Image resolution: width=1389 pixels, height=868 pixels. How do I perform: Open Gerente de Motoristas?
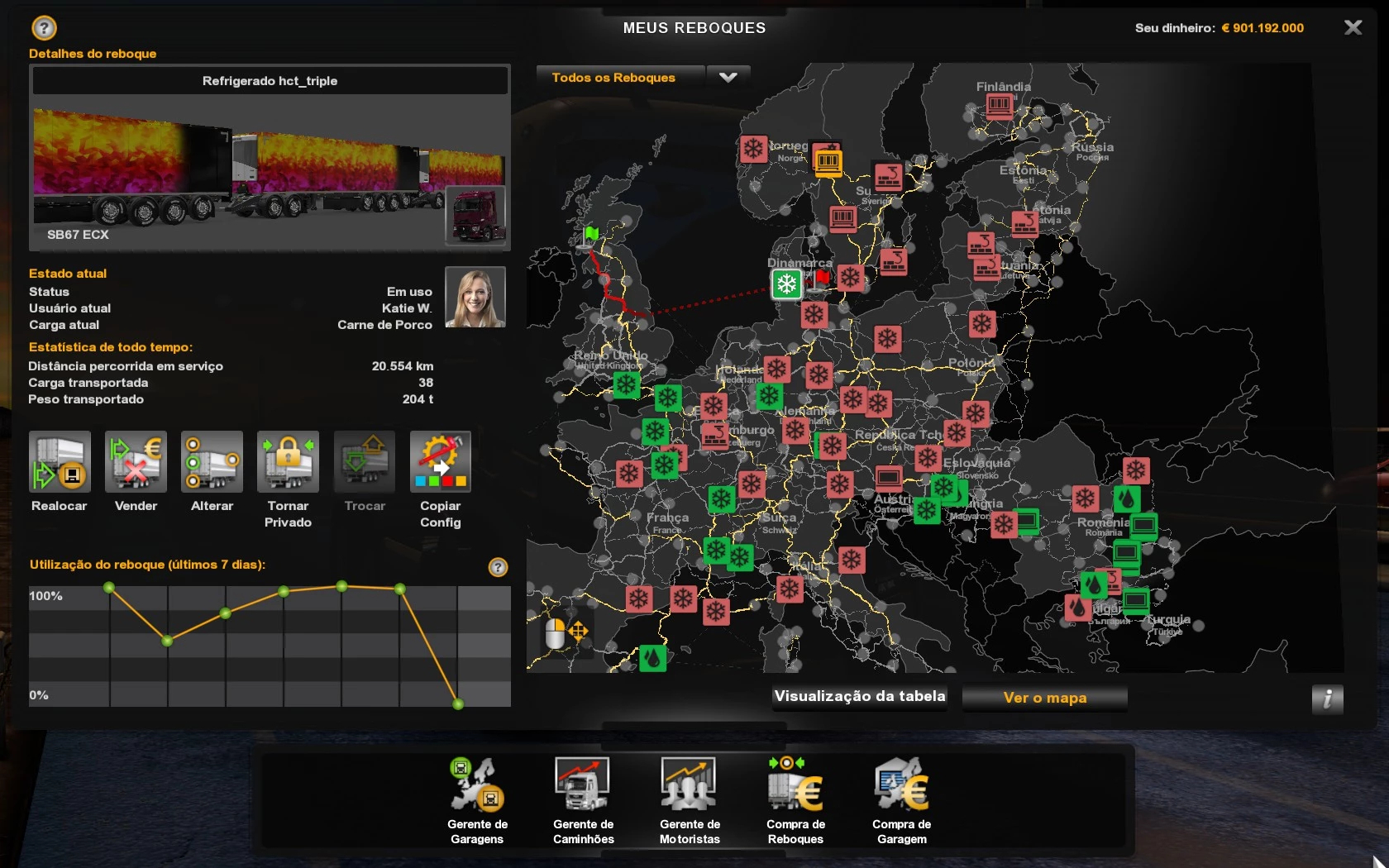tap(690, 786)
